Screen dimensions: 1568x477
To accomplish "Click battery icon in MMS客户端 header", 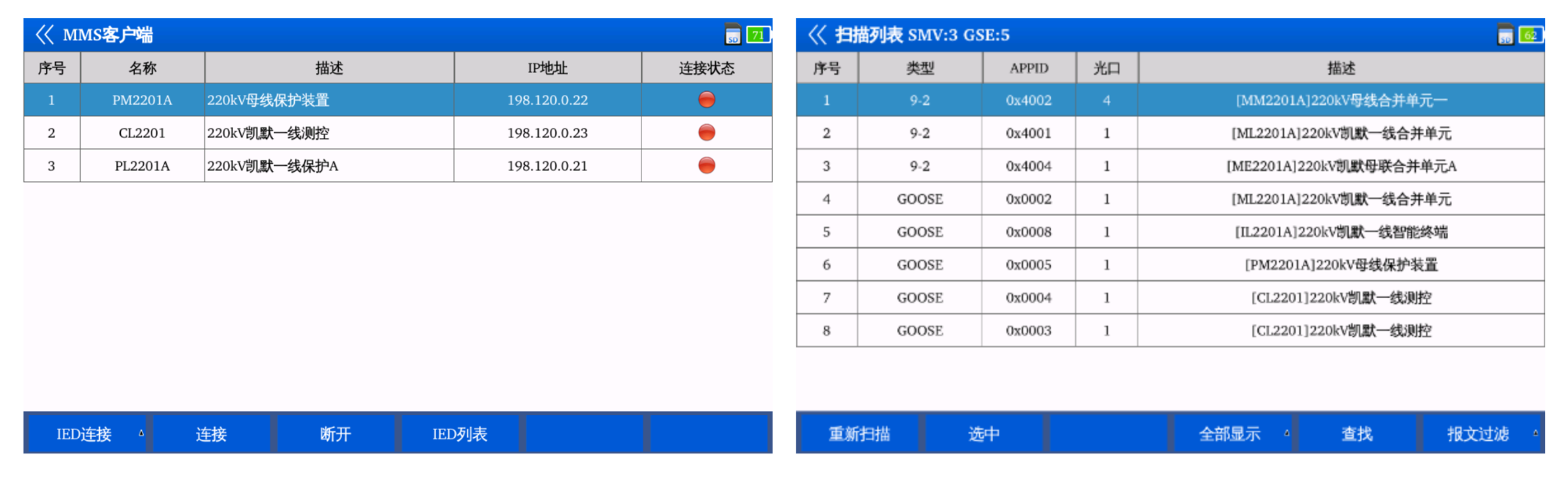I will coord(758,35).
